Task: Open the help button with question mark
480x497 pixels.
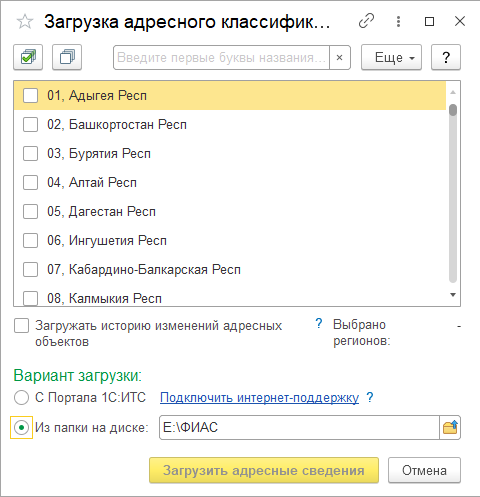Action: 446,57
